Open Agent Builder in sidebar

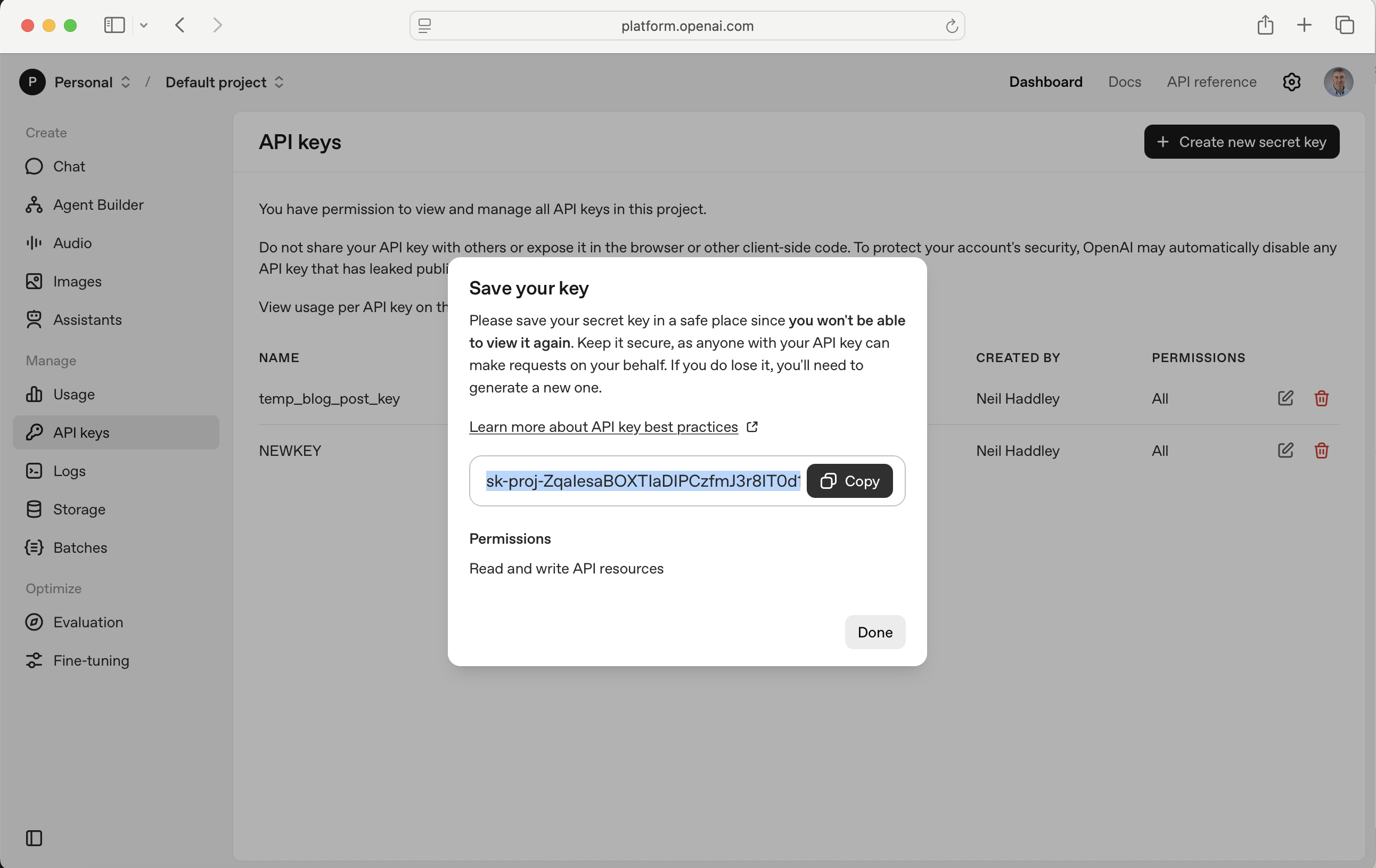(97, 204)
